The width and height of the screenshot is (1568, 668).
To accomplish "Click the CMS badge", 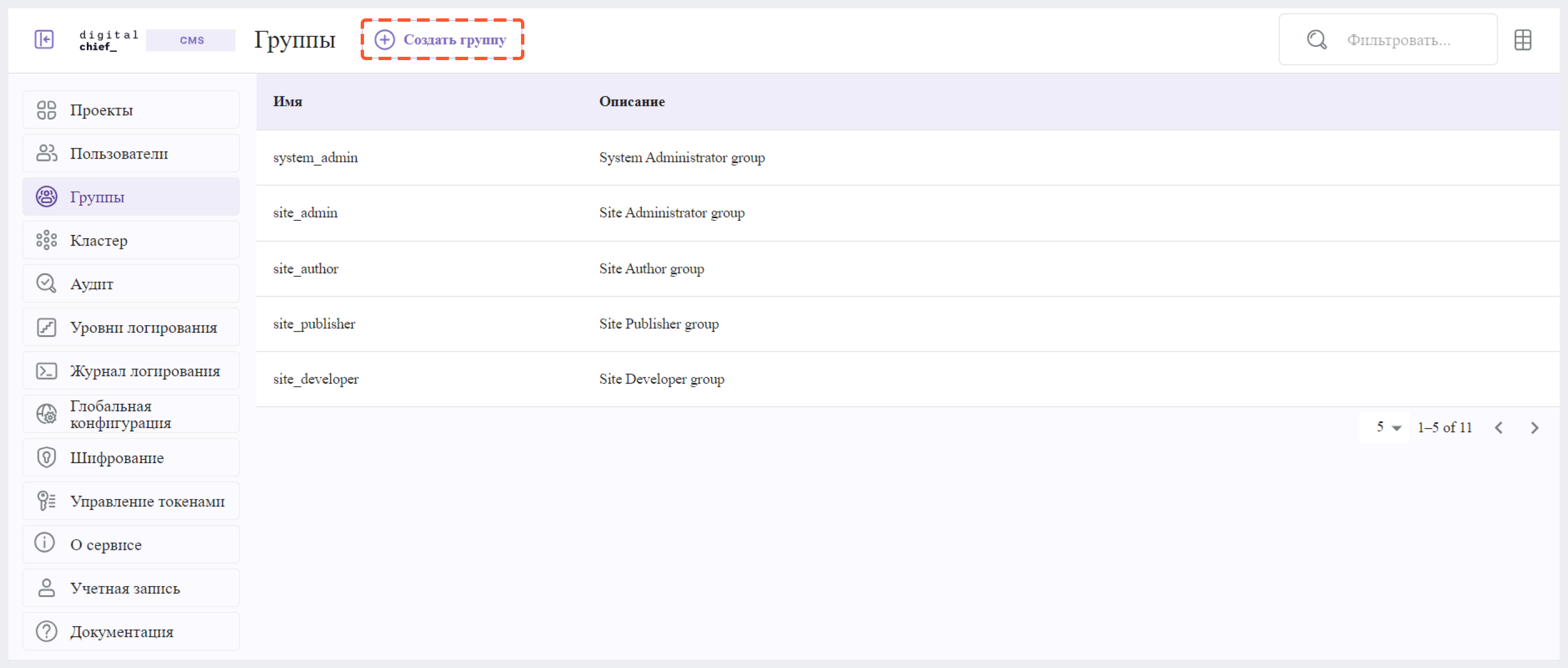I will coord(191,40).
